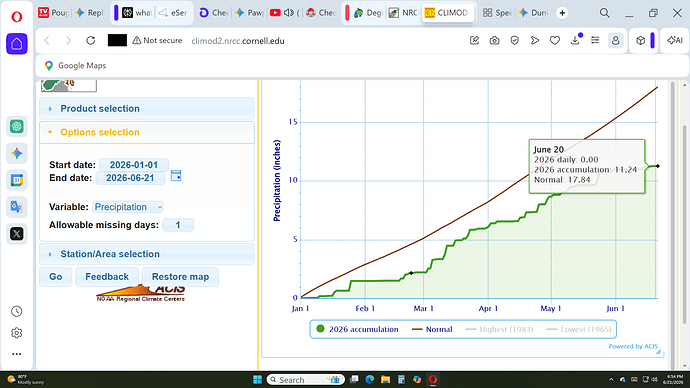
Task: Click the Start date field
Action: pyautogui.click(x=134, y=165)
